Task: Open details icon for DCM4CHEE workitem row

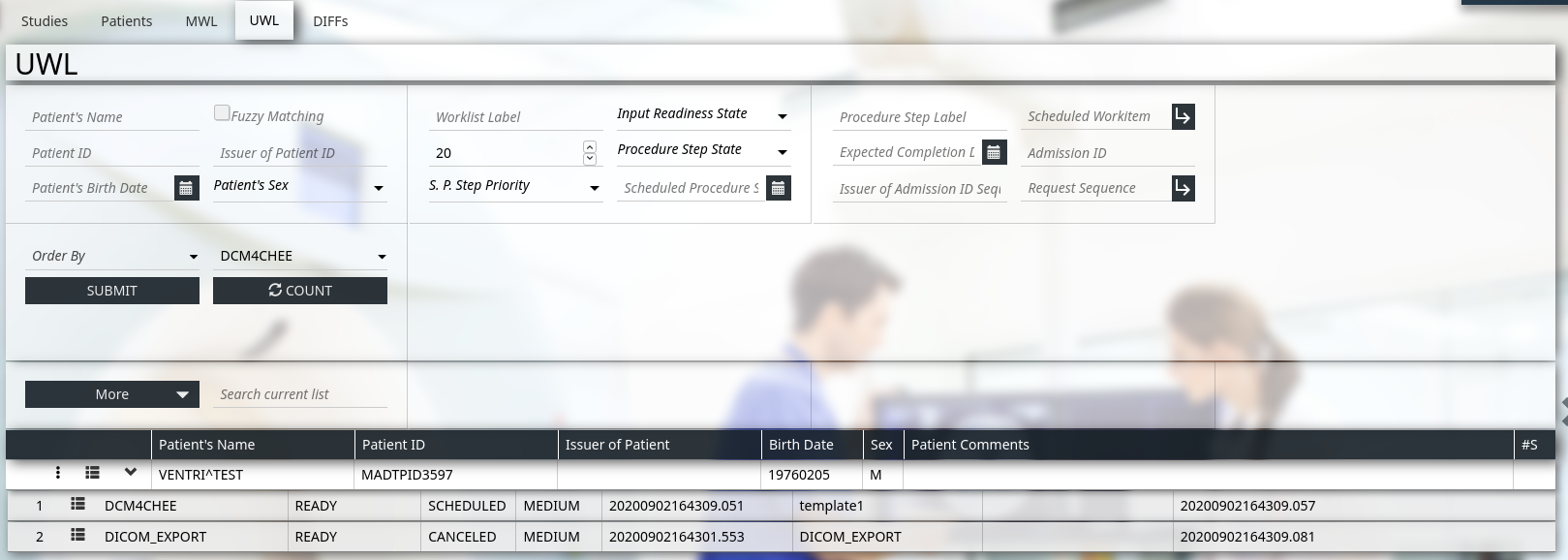Action: (x=78, y=505)
